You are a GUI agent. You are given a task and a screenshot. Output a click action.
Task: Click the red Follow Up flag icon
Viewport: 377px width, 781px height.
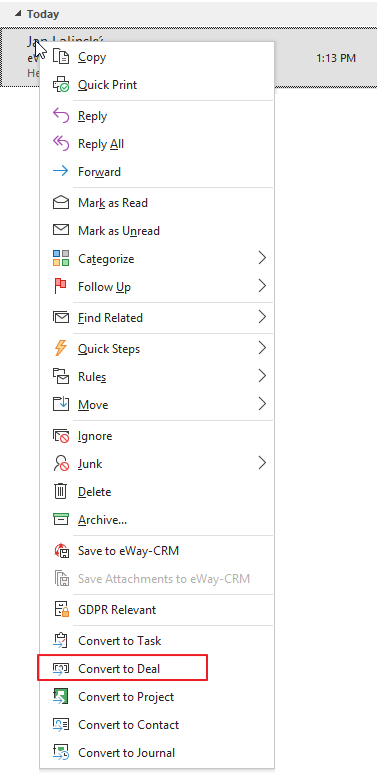pos(61,286)
